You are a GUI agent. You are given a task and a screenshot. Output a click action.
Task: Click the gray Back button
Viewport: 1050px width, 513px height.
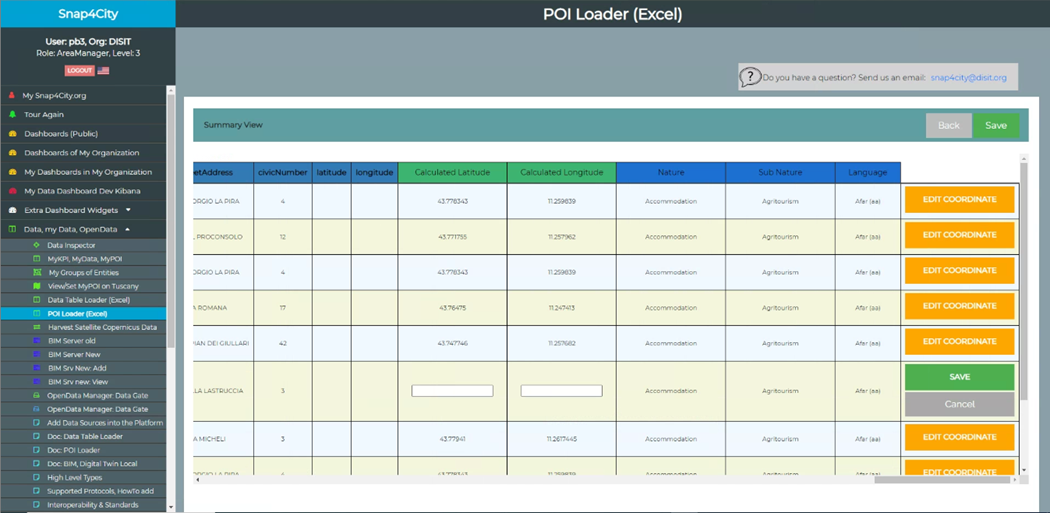point(948,126)
